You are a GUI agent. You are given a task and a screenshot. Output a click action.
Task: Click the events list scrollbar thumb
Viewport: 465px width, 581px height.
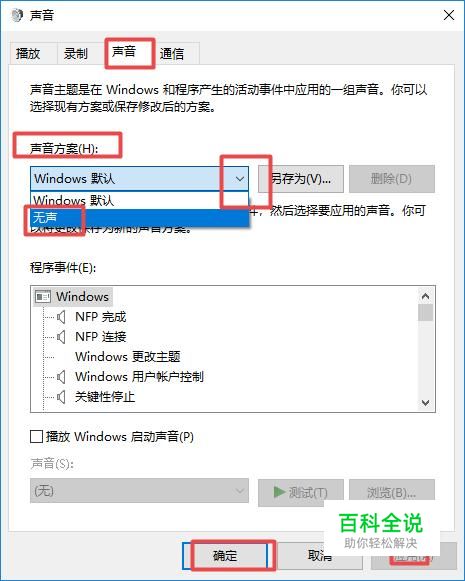pyautogui.click(x=425, y=312)
